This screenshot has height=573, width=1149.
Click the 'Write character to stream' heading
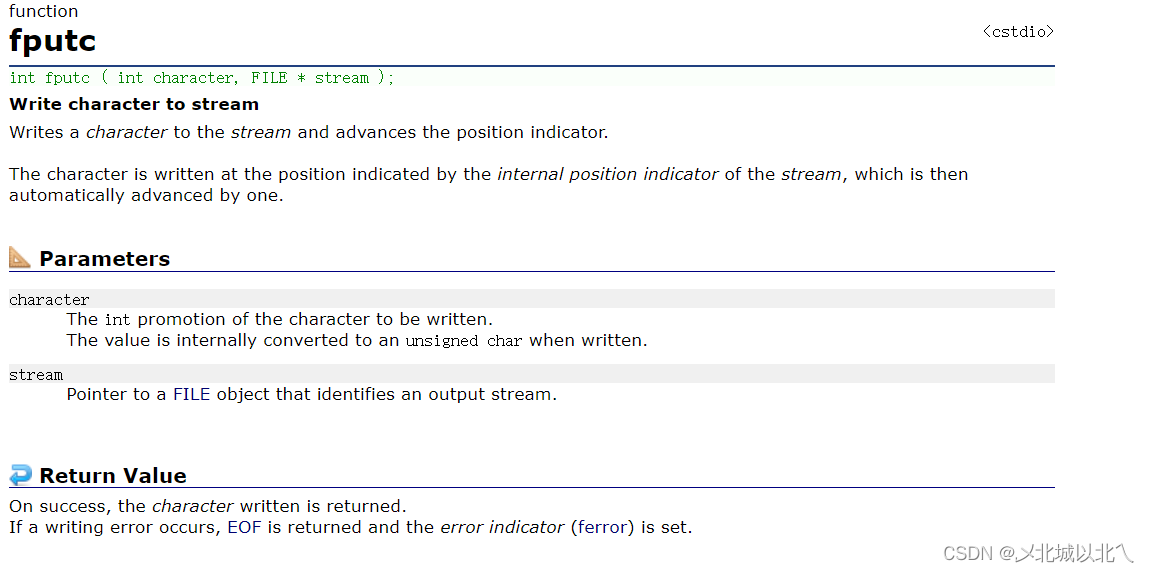click(134, 104)
